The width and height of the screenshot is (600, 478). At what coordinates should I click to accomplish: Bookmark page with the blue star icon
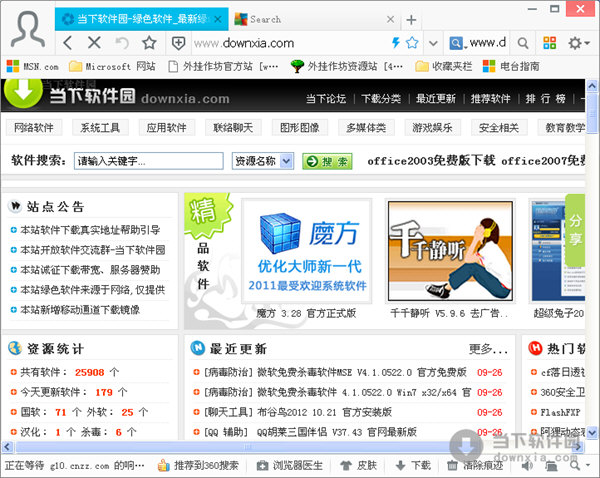pyautogui.click(x=412, y=42)
